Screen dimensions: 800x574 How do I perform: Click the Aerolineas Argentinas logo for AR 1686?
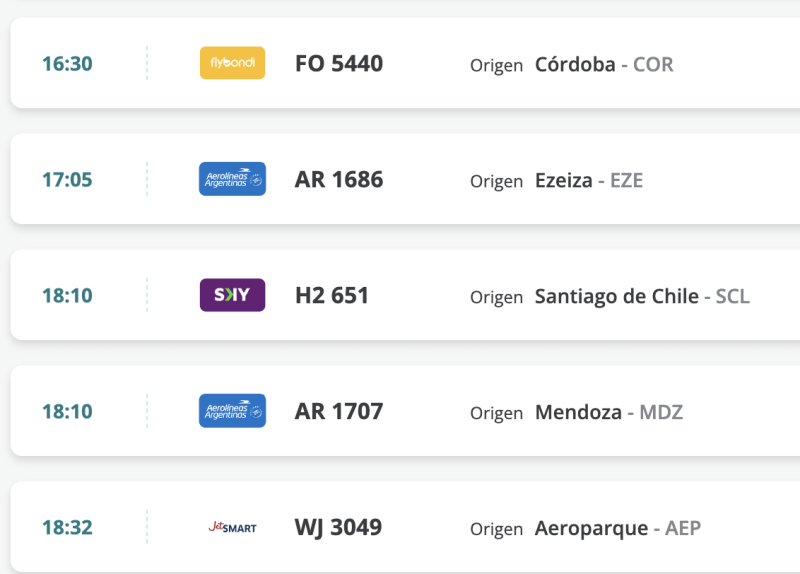click(x=232, y=179)
